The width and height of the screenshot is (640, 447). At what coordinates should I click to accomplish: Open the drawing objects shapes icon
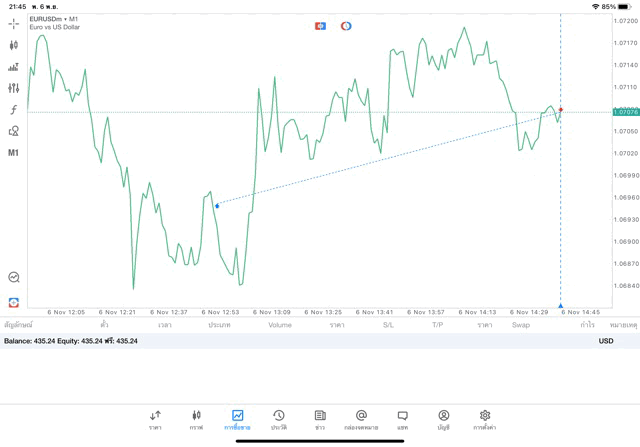[14, 131]
